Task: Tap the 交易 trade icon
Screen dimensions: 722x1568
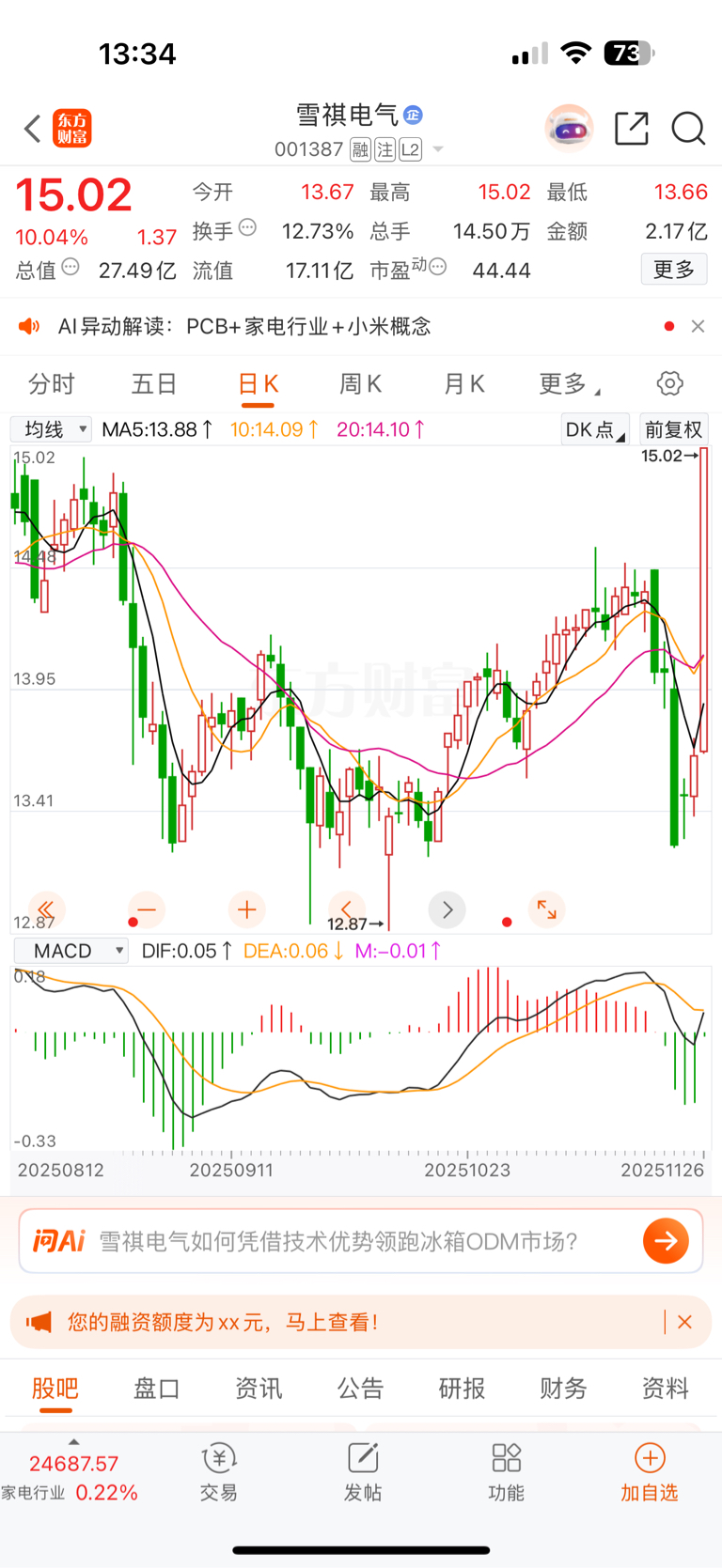Action: click(x=219, y=1472)
